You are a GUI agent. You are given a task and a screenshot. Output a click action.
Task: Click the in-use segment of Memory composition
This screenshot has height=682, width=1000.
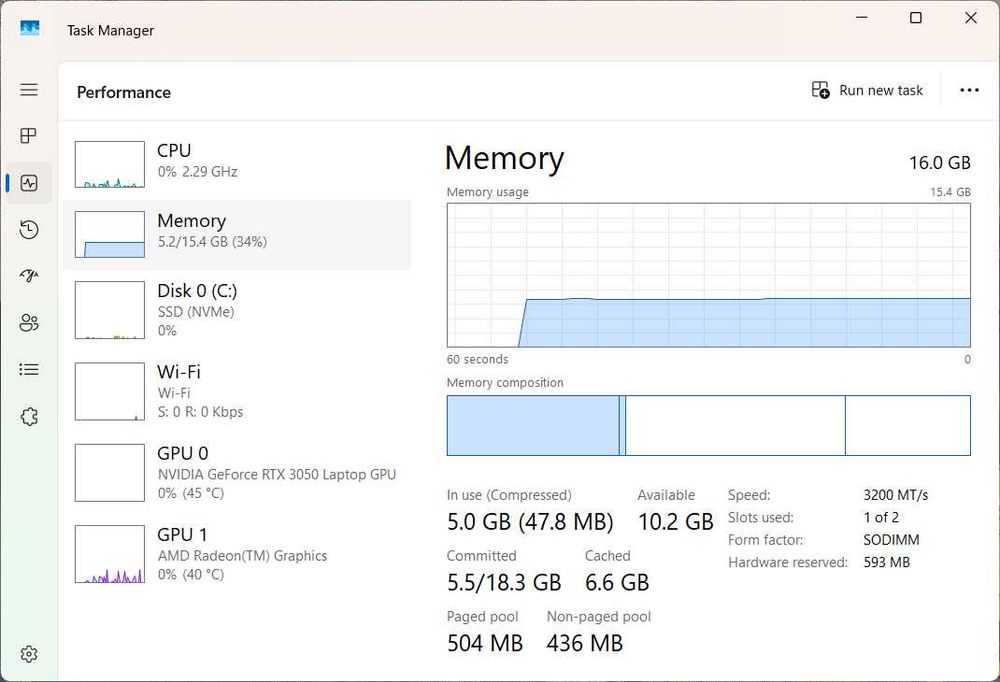[532, 425]
